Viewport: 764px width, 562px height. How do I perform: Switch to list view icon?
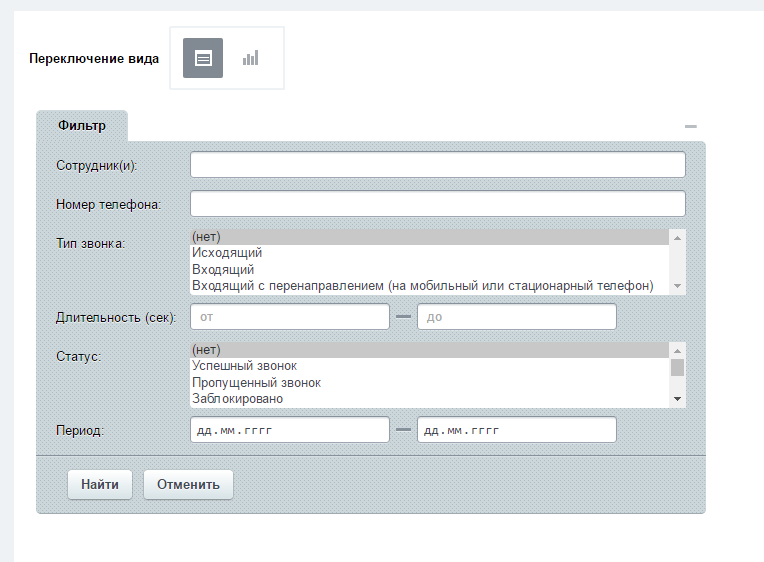pos(203,58)
